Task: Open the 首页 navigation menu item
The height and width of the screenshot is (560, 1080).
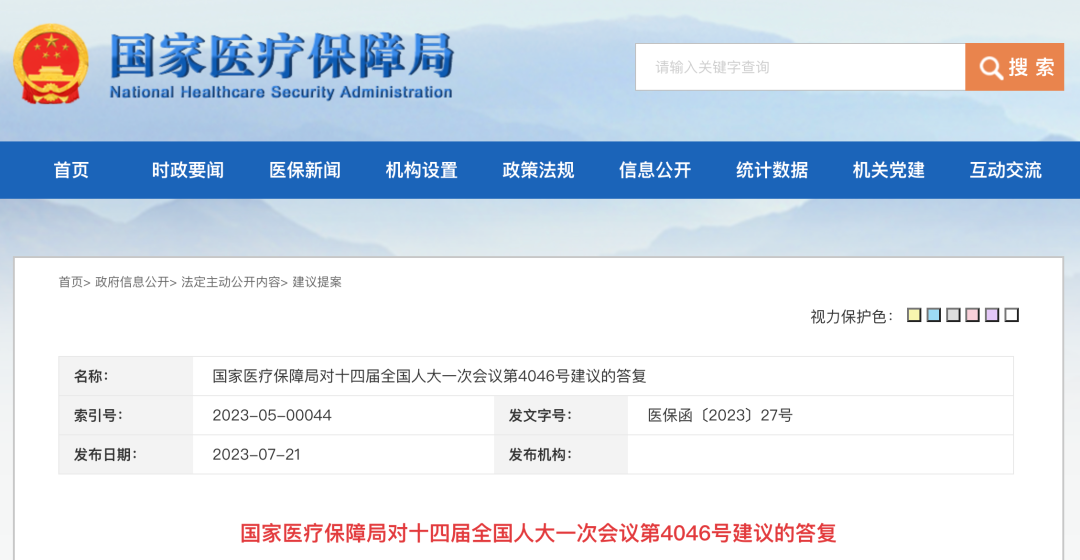Action: [x=71, y=170]
